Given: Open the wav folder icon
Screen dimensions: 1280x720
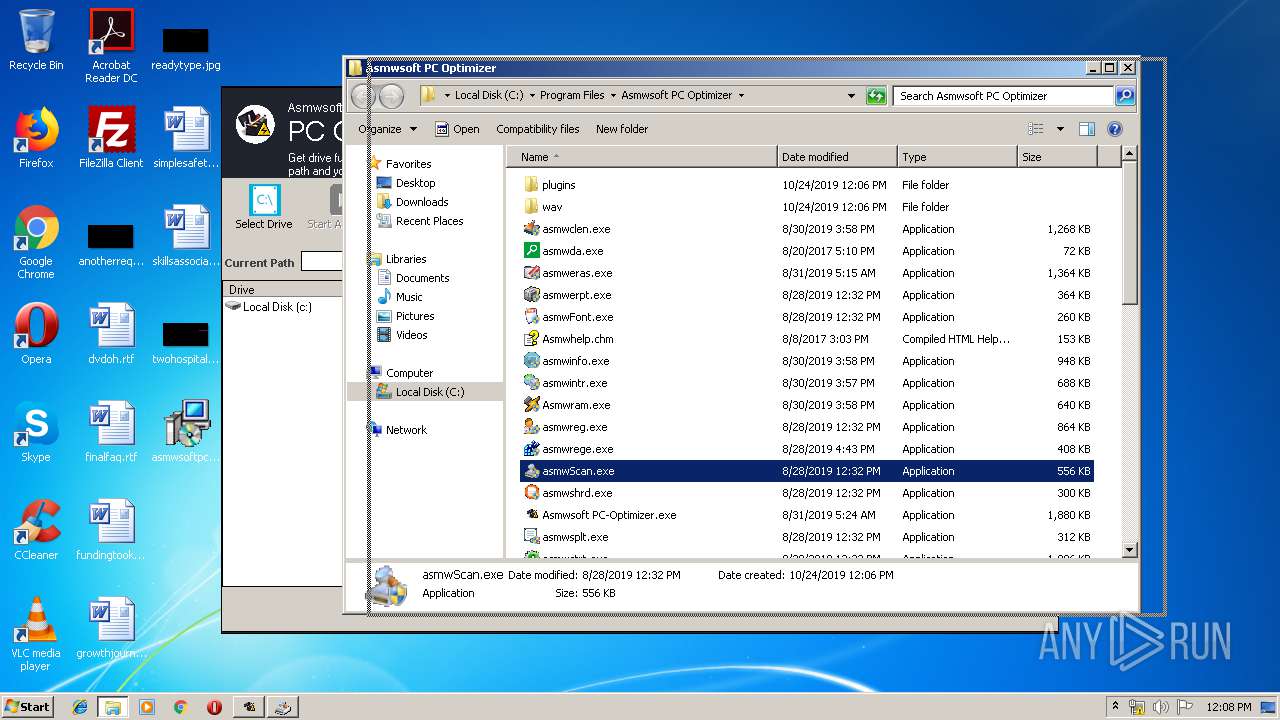Looking at the screenshot, I should point(532,207).
